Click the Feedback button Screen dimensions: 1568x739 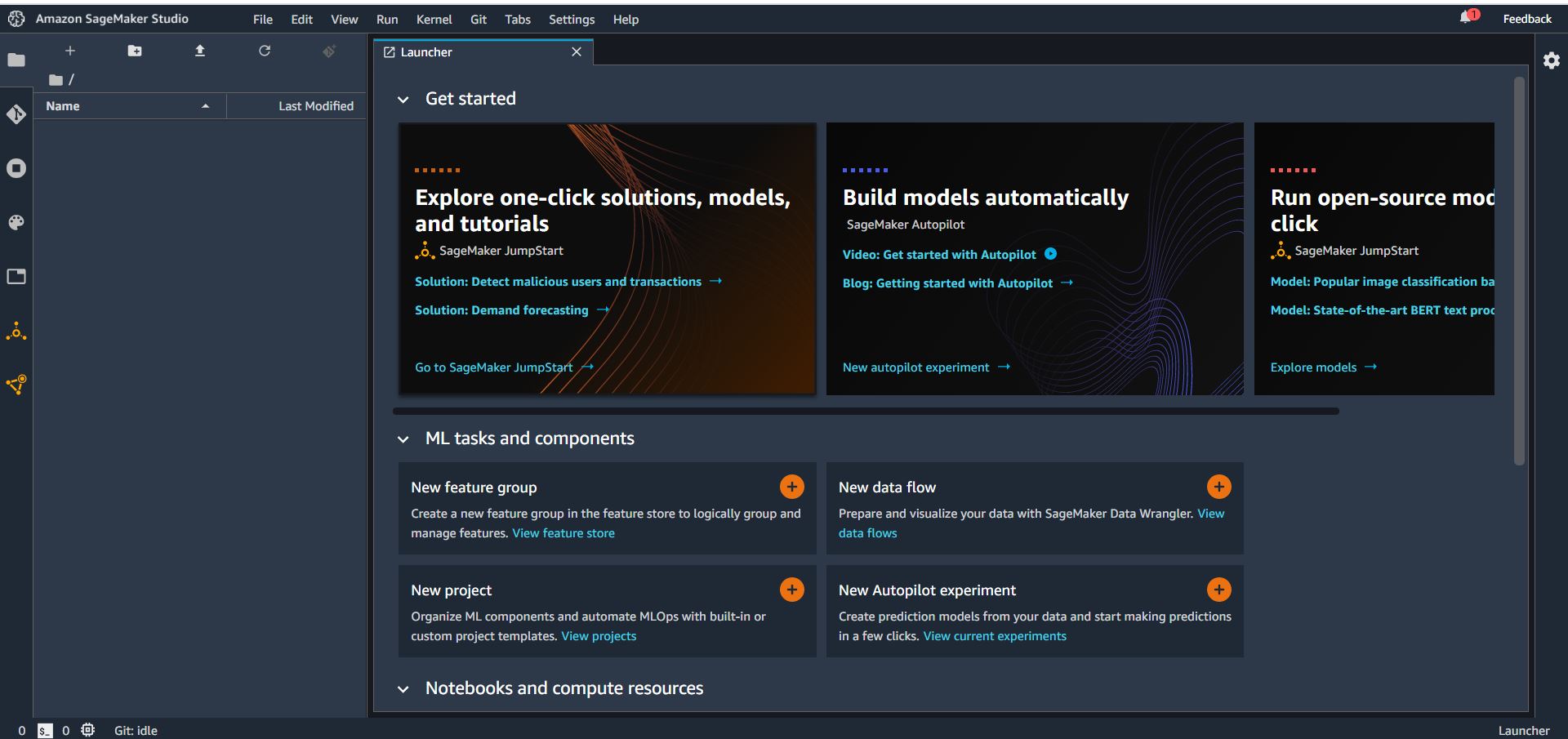[x=1527, y=18]
